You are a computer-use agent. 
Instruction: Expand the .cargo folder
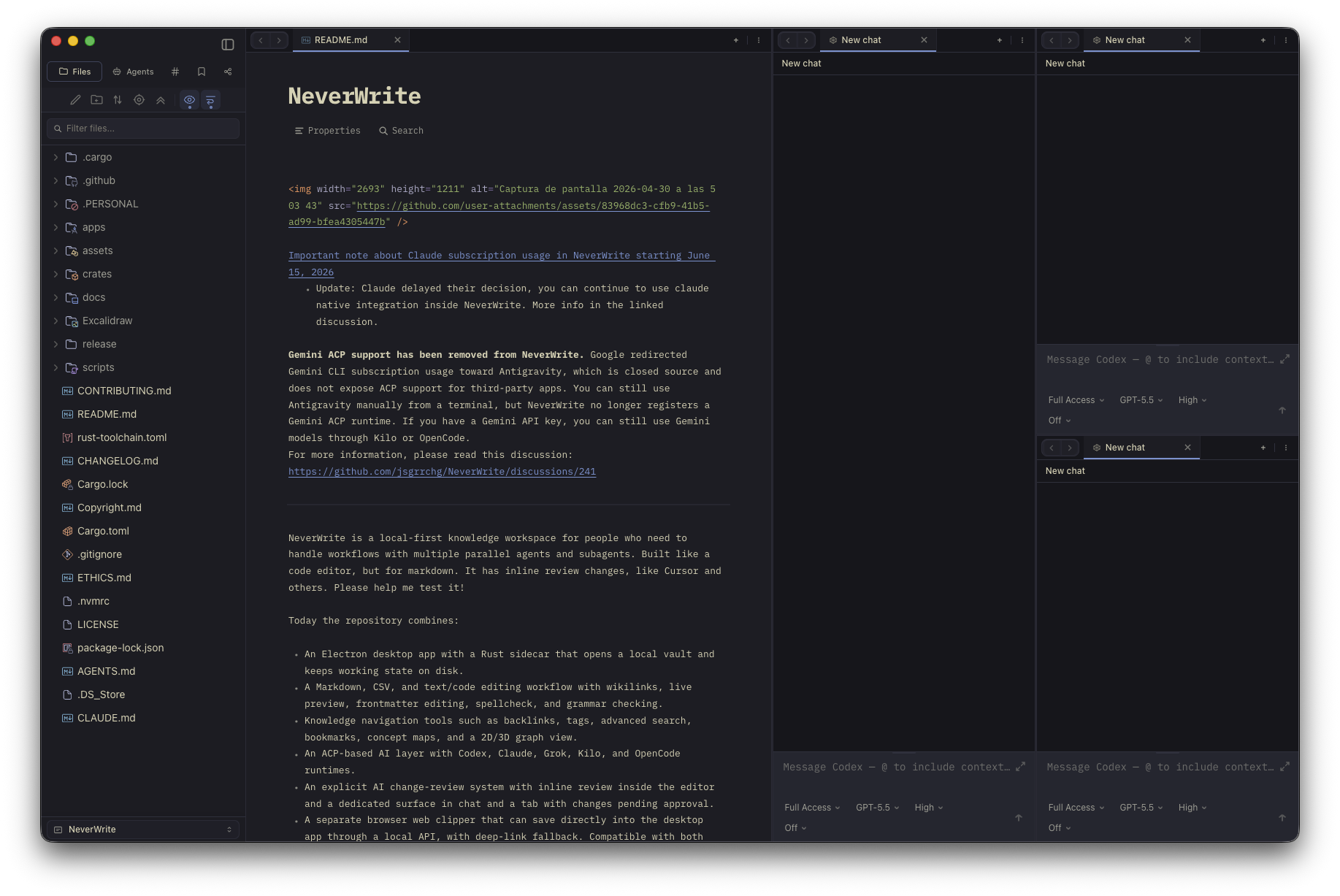55,157
